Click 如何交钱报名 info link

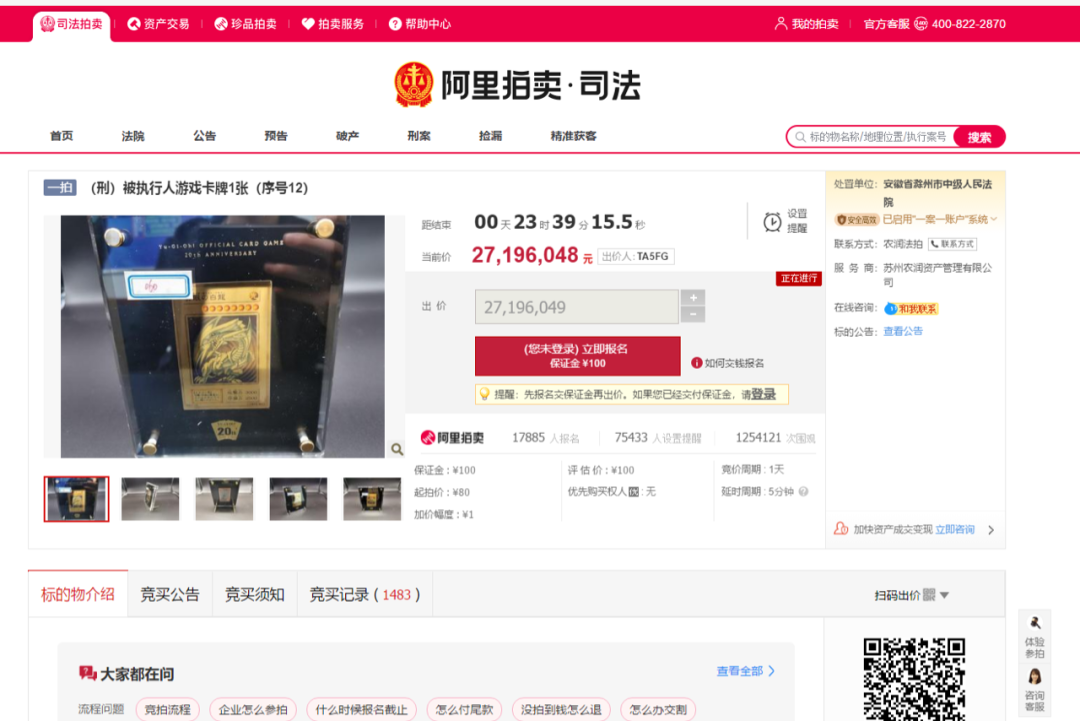click(x=727, y=363)
